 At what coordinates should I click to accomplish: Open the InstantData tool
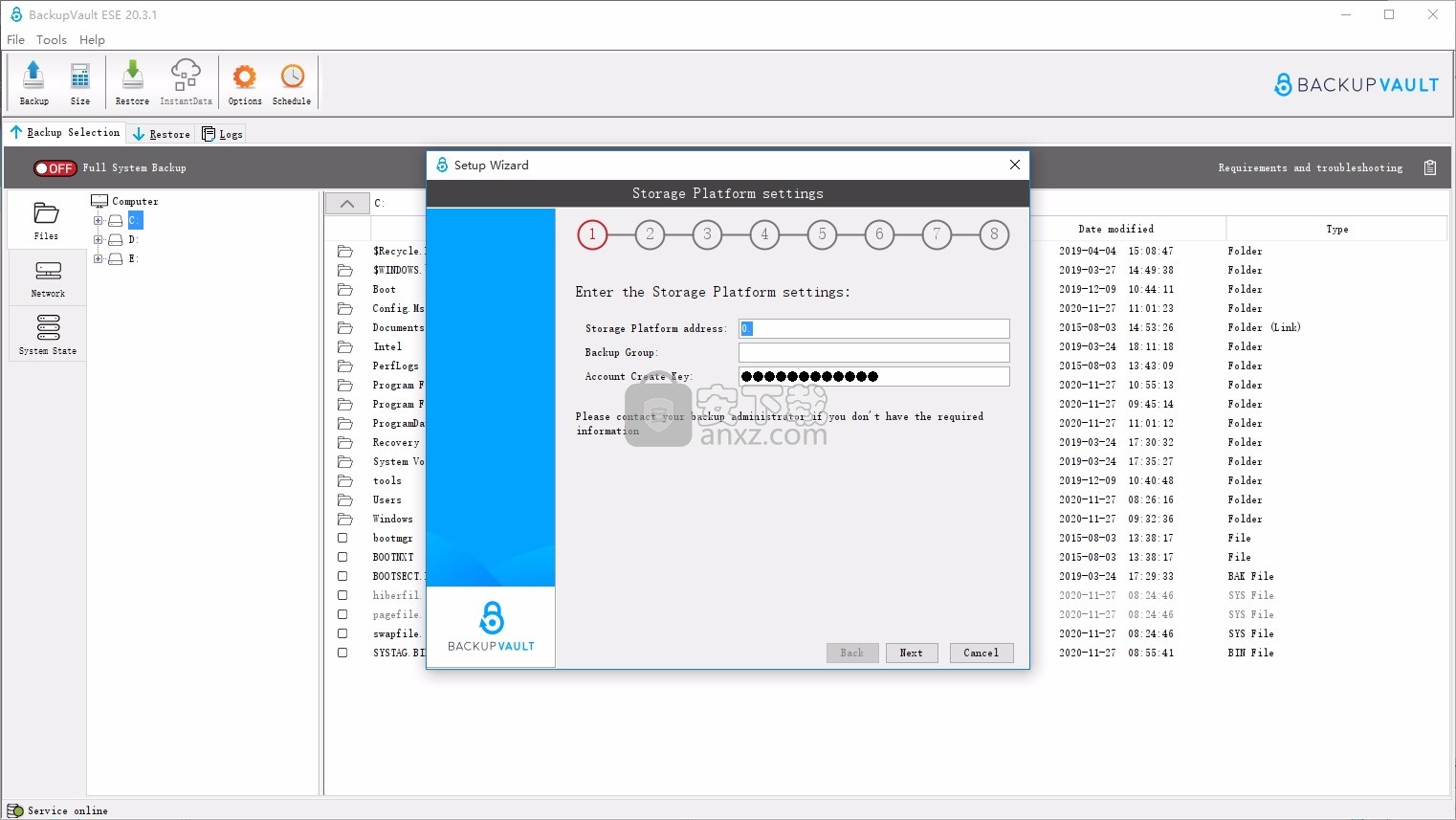(186, 82)
